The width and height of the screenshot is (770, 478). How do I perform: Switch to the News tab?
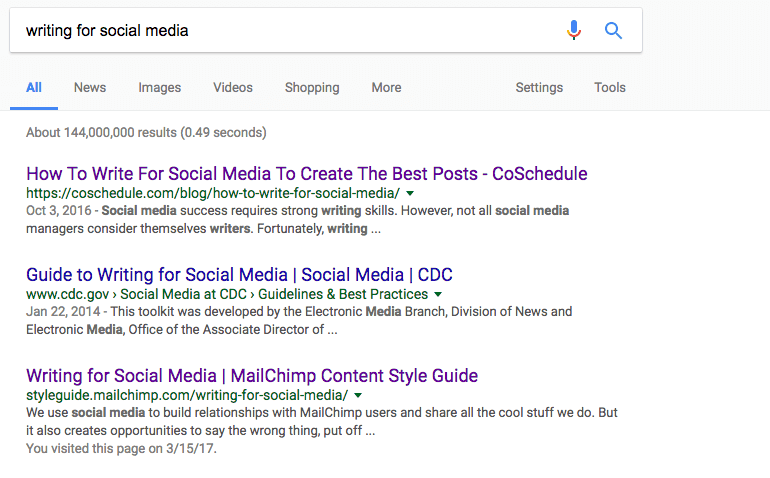point(90,87)
